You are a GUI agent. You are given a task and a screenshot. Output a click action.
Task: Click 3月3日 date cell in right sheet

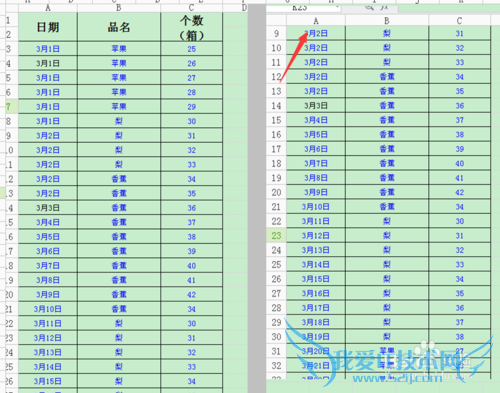point(316,106)
